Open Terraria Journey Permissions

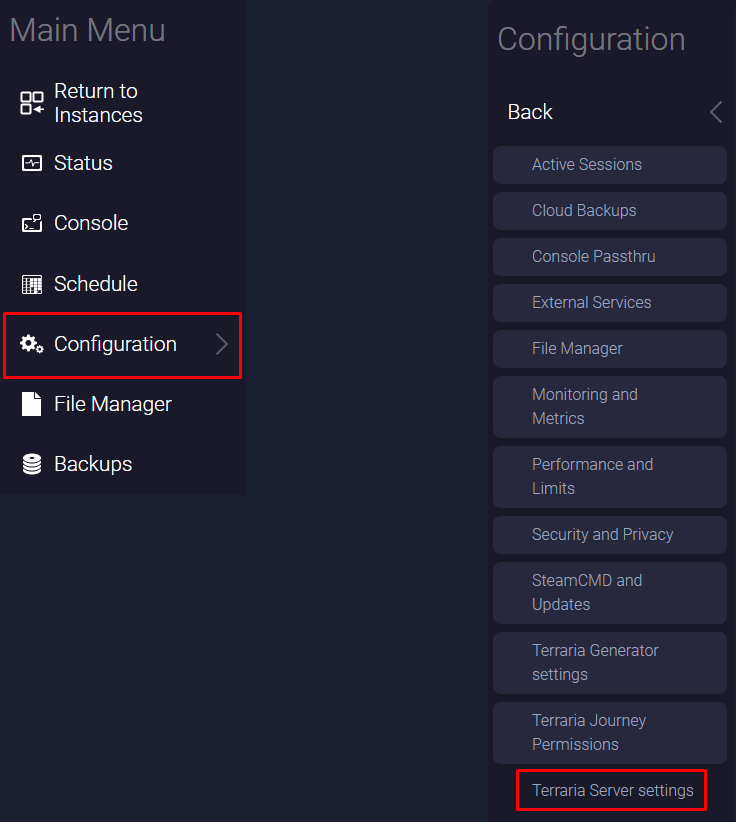point(609,732)
